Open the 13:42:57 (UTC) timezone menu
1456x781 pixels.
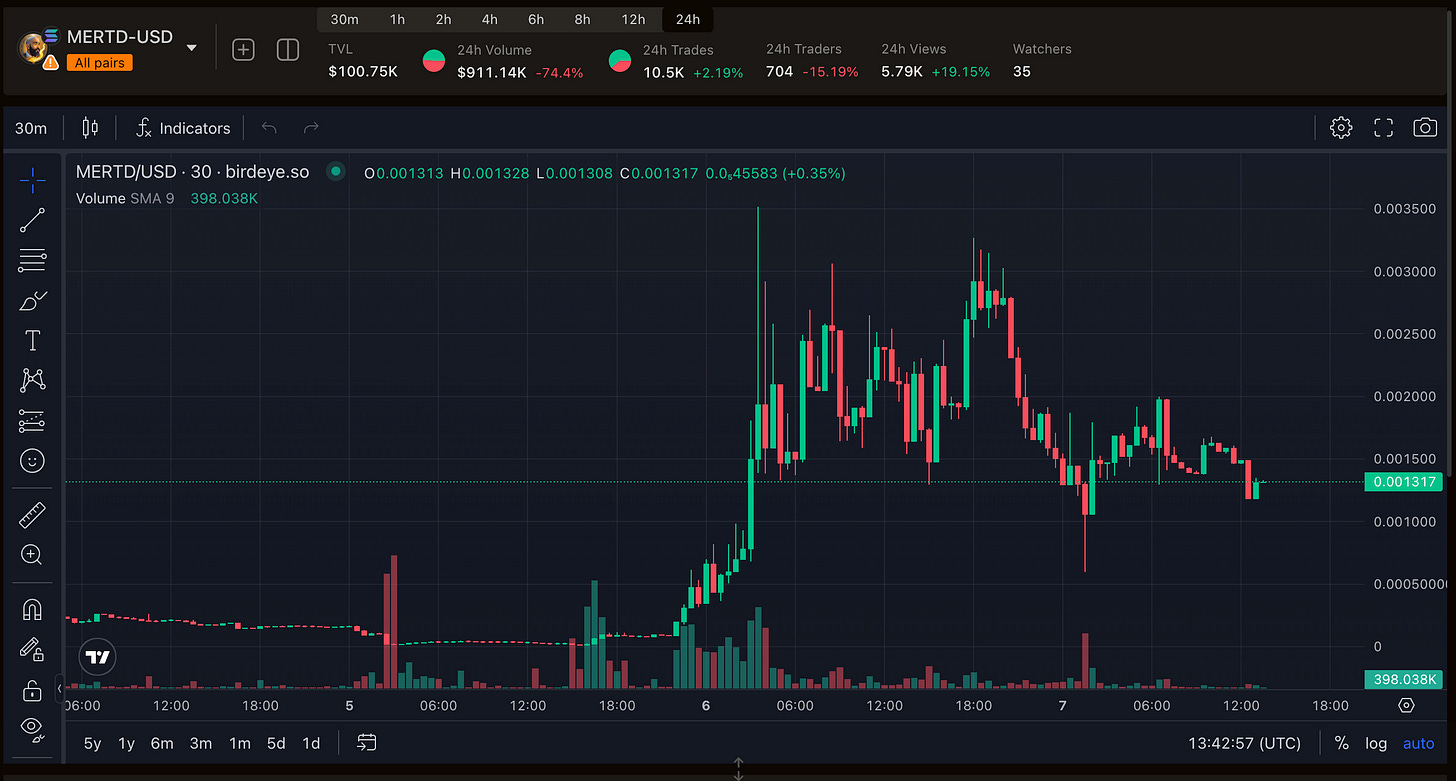click(x=1244, y=743)
